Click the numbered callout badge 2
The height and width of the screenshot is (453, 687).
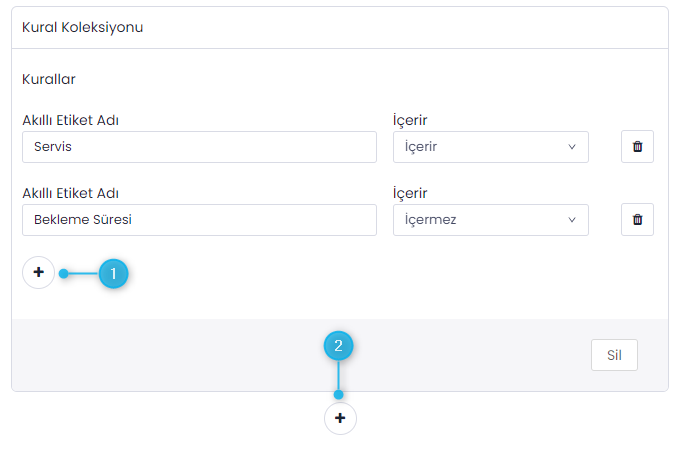tap(339, 346)
